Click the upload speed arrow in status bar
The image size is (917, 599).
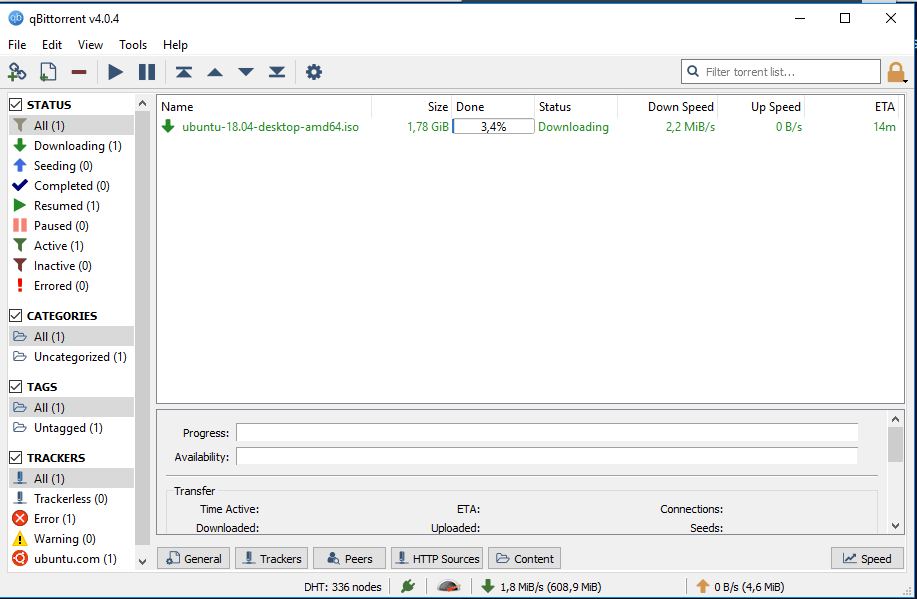coord(703,586)
